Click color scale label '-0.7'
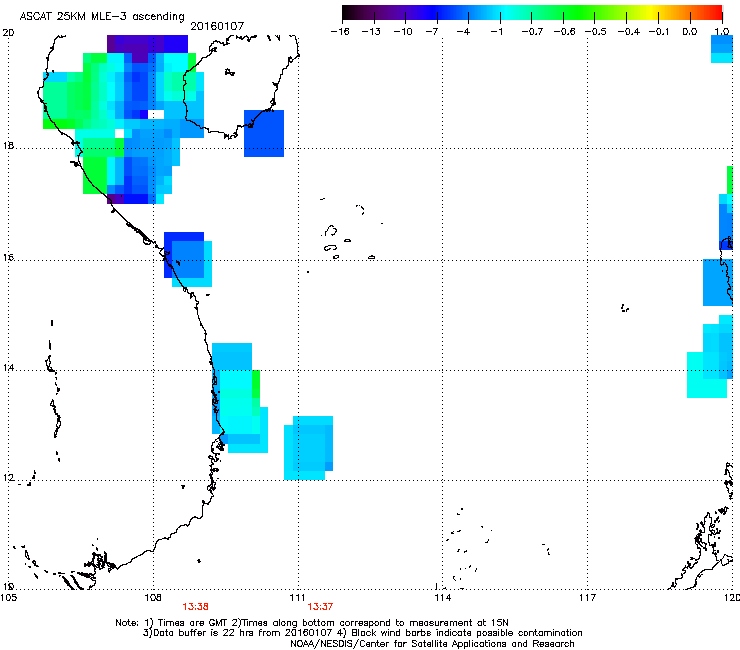Image resolution: width=740 pixels, height=650 pixels. pos(532,32)
